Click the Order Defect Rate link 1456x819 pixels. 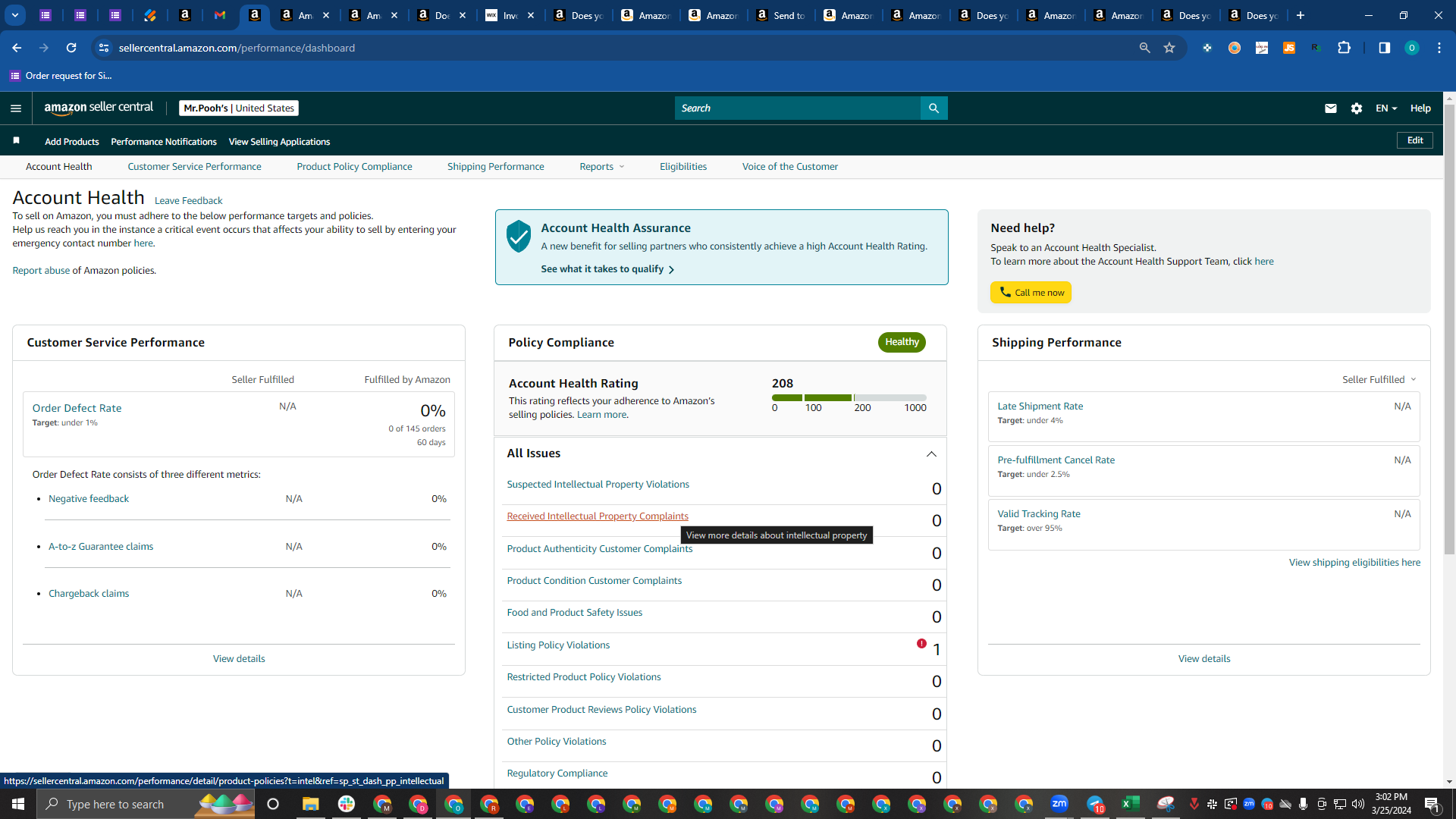[77, 408]
